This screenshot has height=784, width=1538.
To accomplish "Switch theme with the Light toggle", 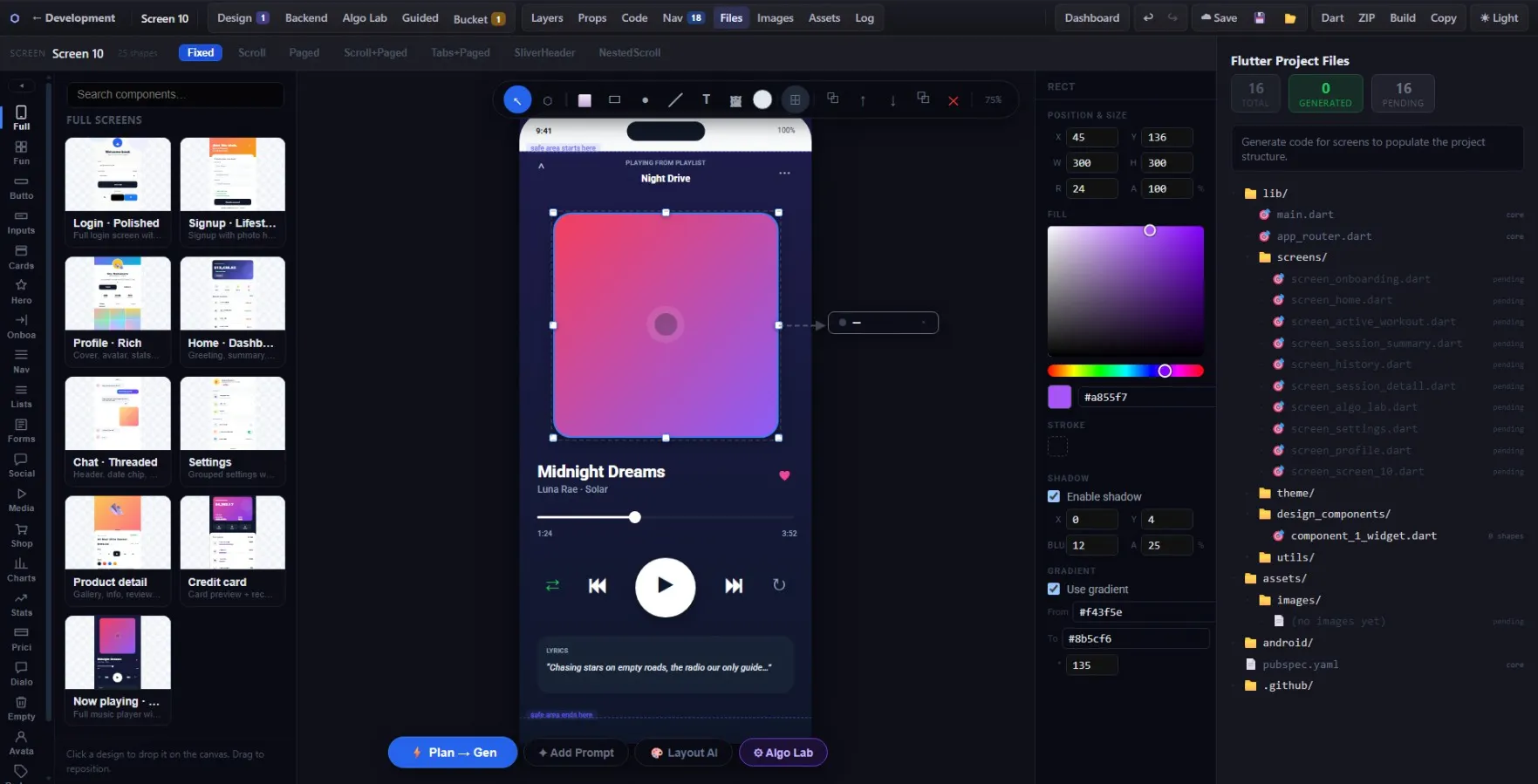I will (x=1499, y=17).
